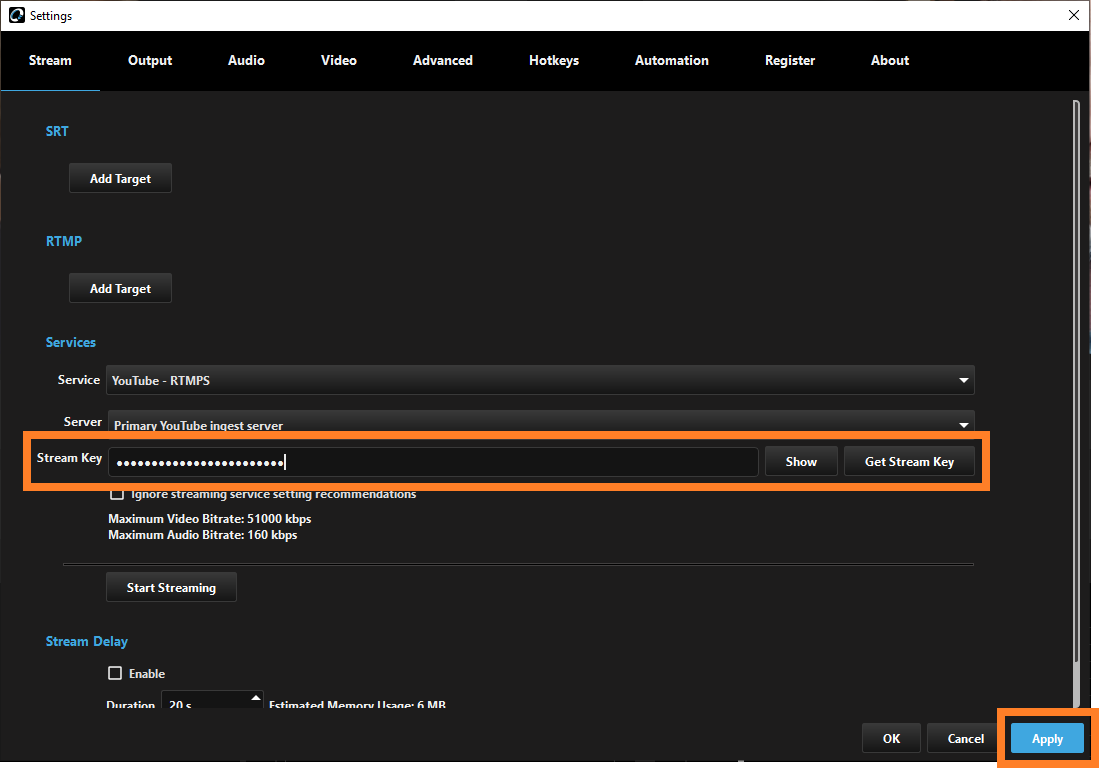The width and height of the screenshot is (1099, 769).
Task: Open the Register tab
Action: (790, 60)
